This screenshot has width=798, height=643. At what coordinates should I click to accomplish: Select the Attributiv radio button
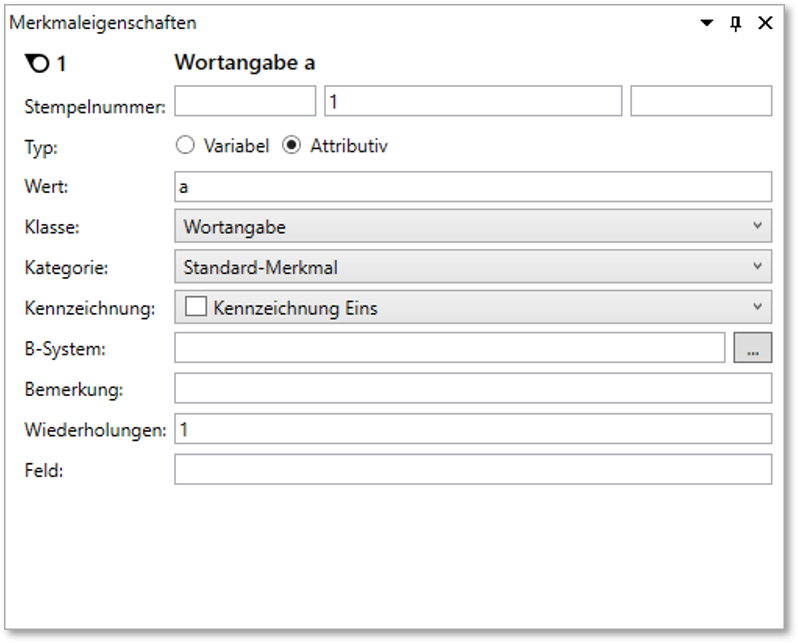[x=291, y=146]
